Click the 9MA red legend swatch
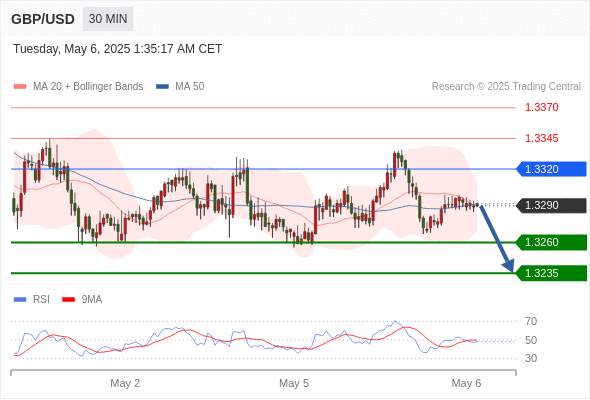Screen dimensions: 590x400 pyautogui.click(x=68, y=300)
